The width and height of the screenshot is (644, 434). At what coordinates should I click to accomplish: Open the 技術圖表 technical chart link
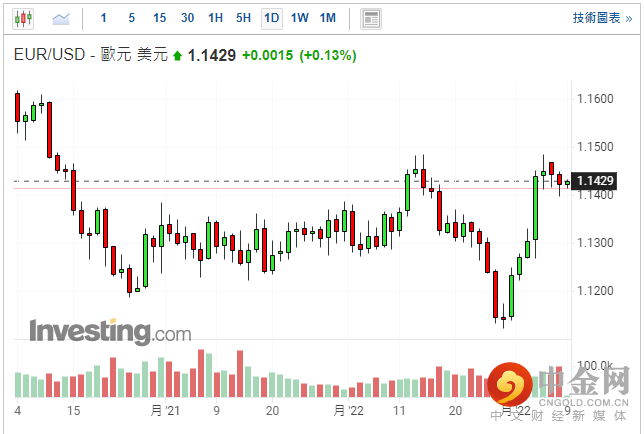[602, 18]
